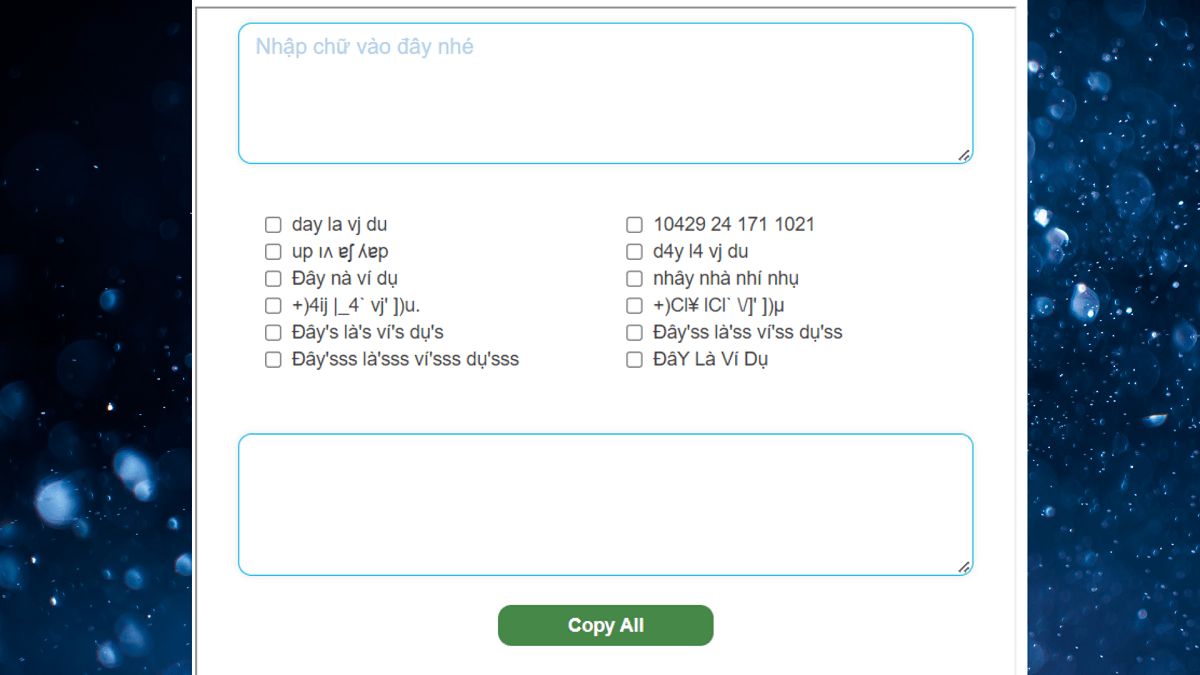Enable 'Đây'sss là'sss ví'sss dụ'sss' checkbox

(273, 360)
